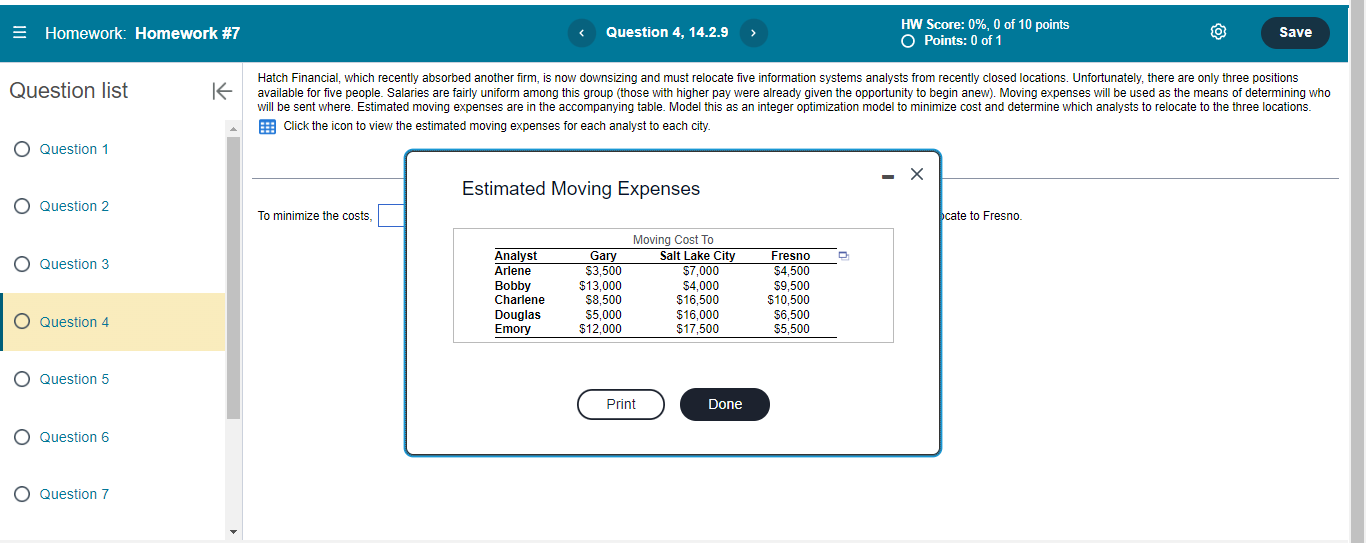This screenshot has height=543, width=1366.
Task: Click the $9,500 cell for Bobby
Action: tap(792, 286)
